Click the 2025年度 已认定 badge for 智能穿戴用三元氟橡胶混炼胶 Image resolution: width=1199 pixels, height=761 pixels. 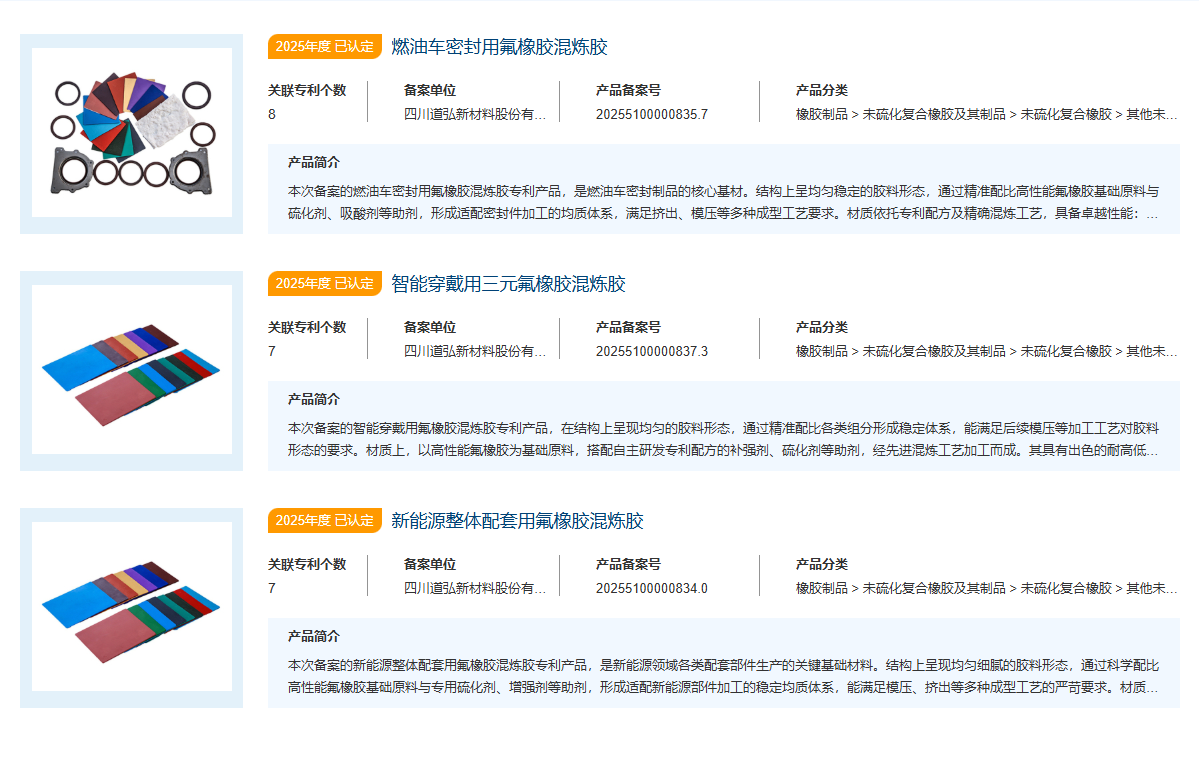[x=324, y=284]
